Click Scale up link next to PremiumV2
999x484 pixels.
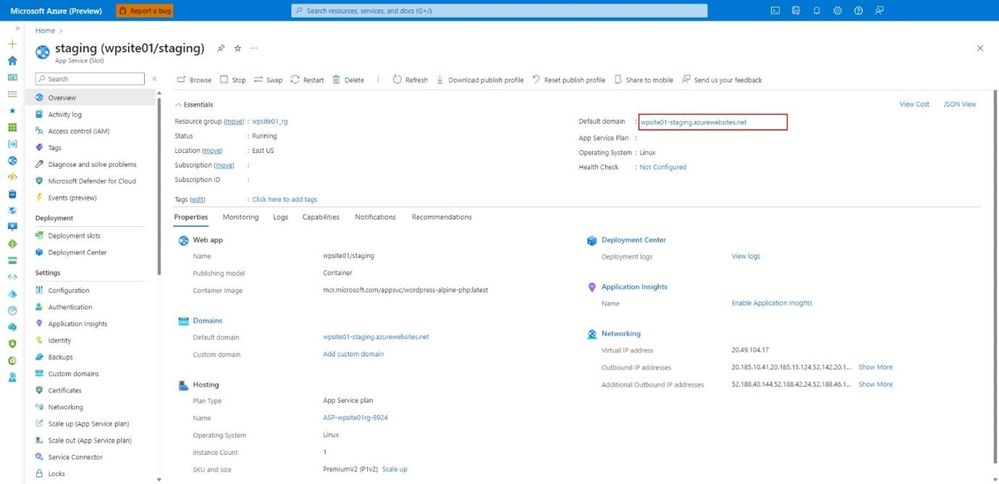(394, 469)
